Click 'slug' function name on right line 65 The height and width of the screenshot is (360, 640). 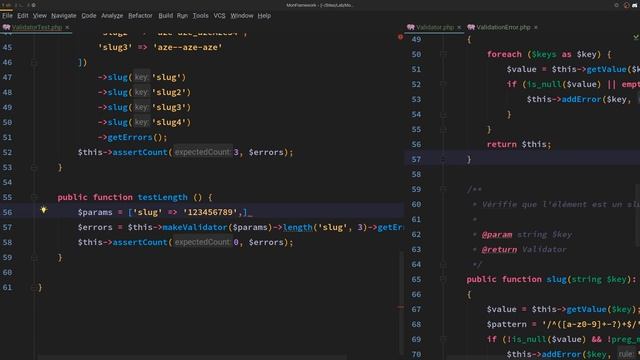click(x=556, y=279)
